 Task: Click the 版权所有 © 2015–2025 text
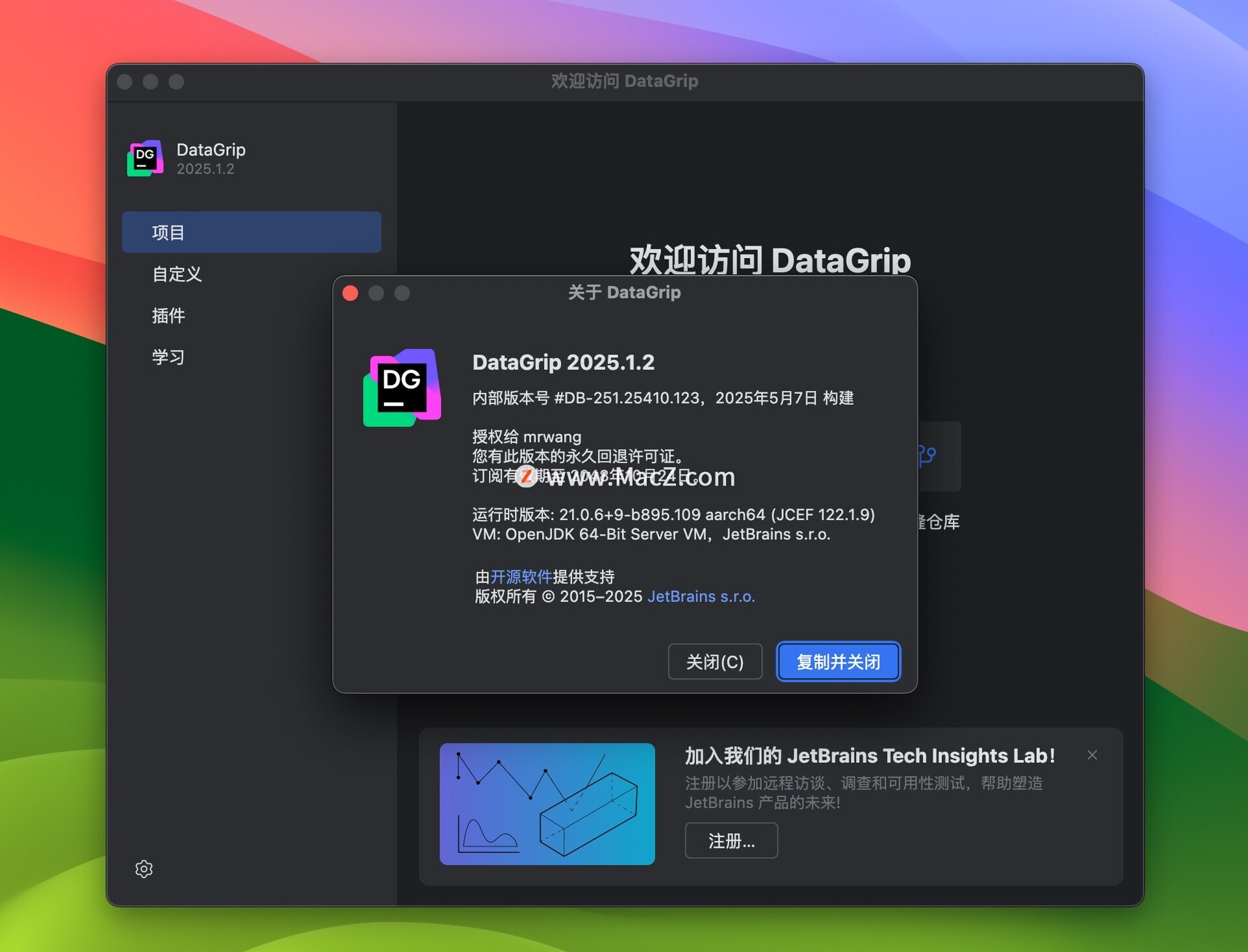(558, 596)
